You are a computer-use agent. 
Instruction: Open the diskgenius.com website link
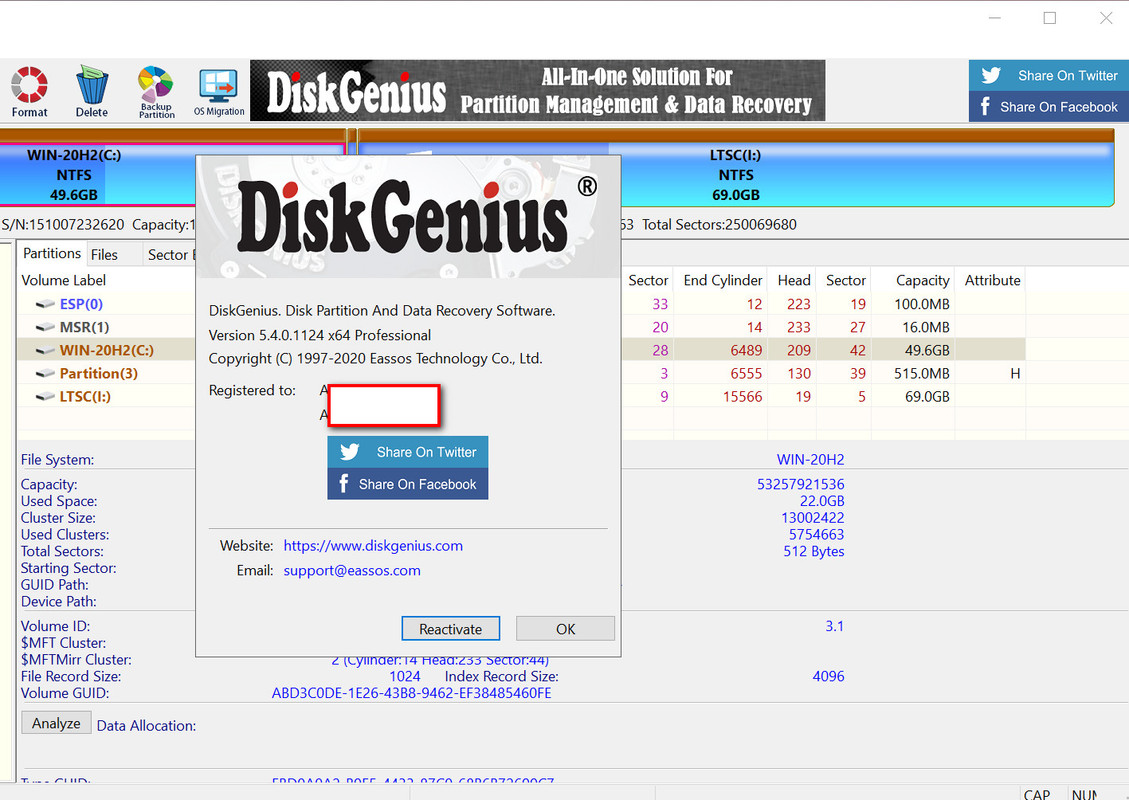(373, 546)
